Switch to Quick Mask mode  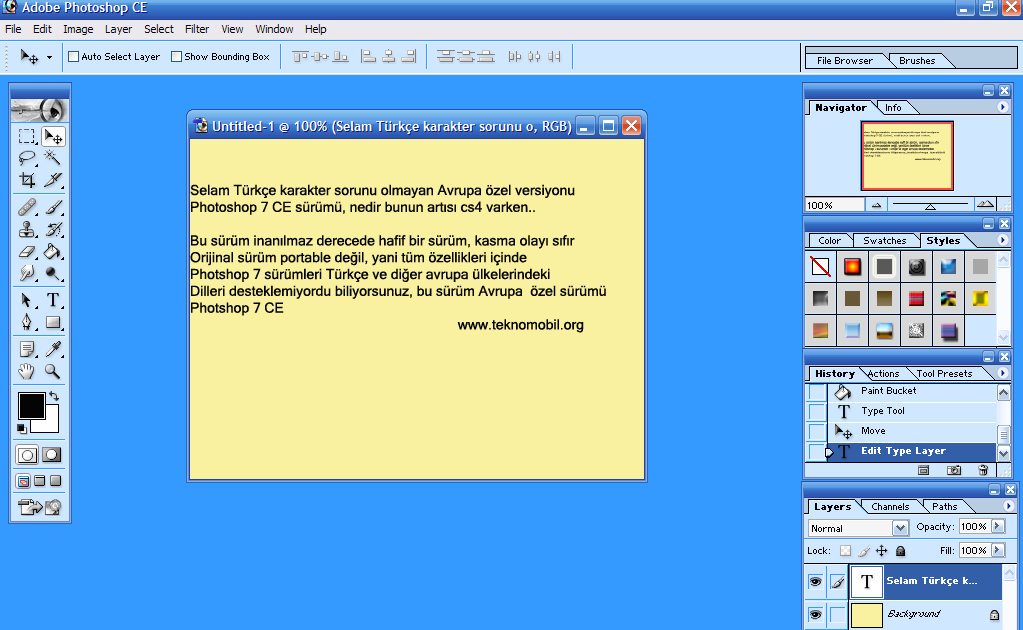52,455
